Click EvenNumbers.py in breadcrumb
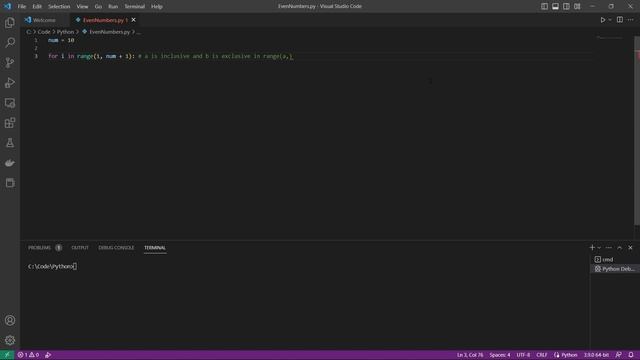 tap(109, 32)
